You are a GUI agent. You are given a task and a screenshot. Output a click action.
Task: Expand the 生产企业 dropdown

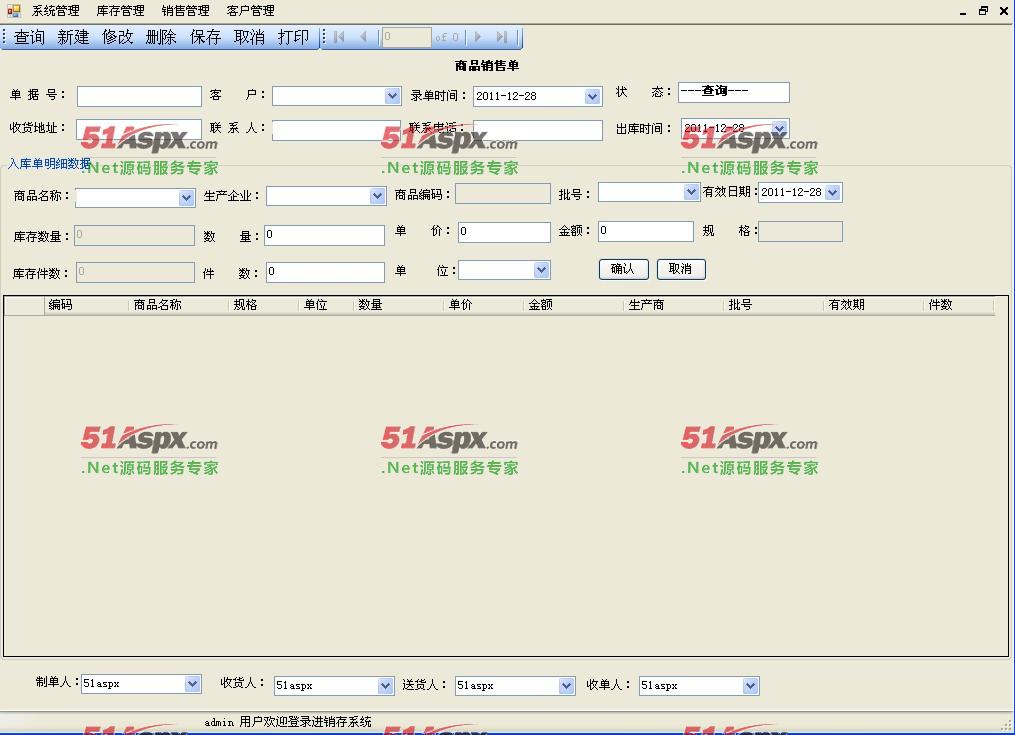point(377,196)
